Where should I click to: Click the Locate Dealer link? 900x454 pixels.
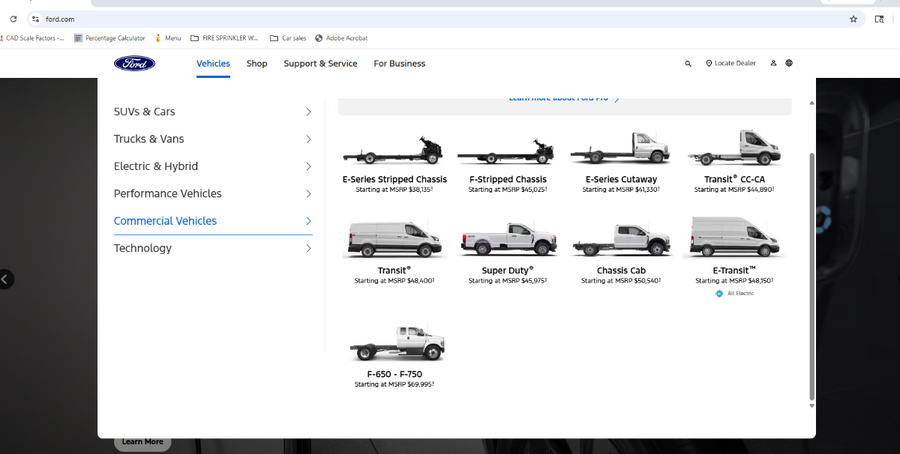730,63
